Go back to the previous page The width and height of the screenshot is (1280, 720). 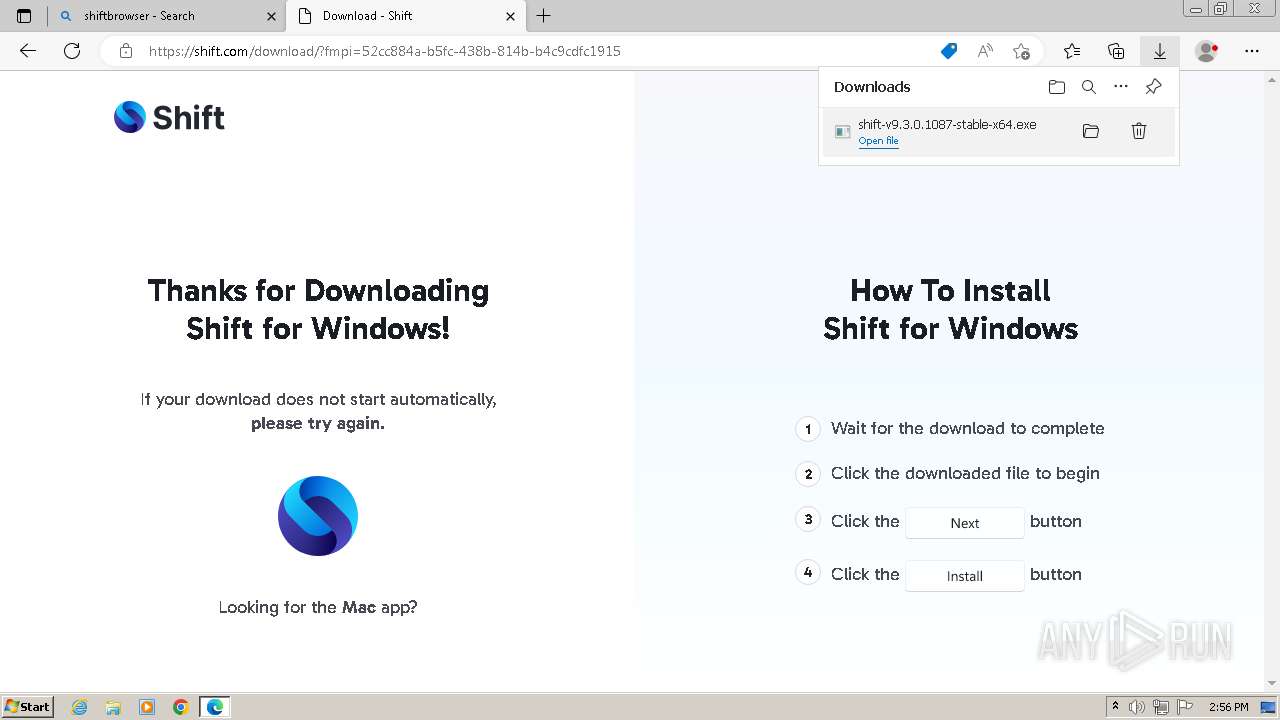28,51
